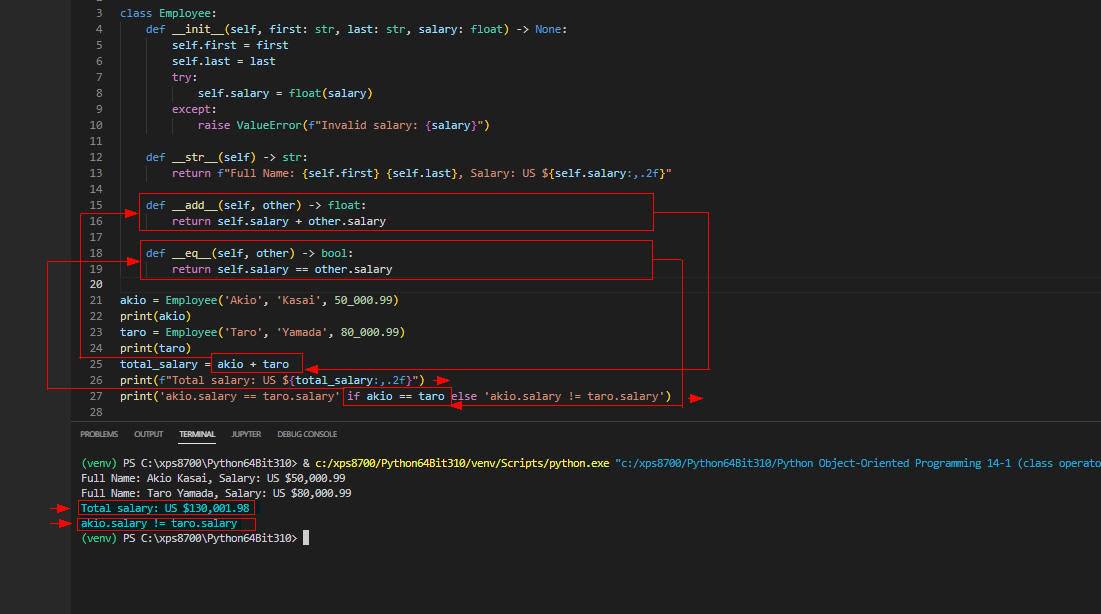
Task: Click the '__init__' method definition line
Action: click(356, 30)
